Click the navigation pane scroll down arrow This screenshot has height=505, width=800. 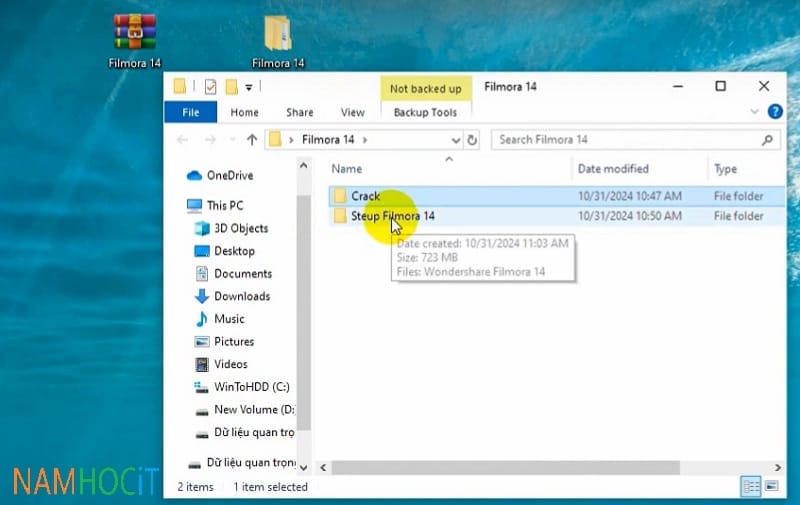point(304,467)
